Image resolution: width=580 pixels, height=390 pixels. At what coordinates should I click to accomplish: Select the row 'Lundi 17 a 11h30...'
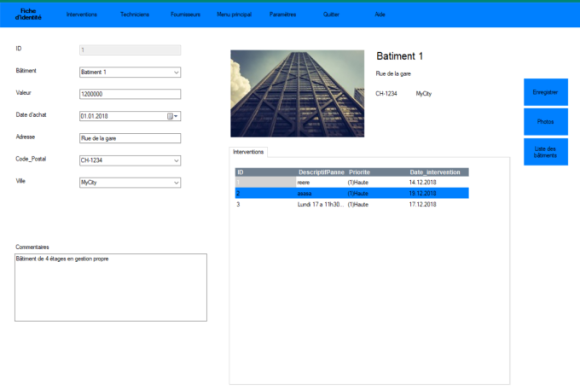pos(352,204)
